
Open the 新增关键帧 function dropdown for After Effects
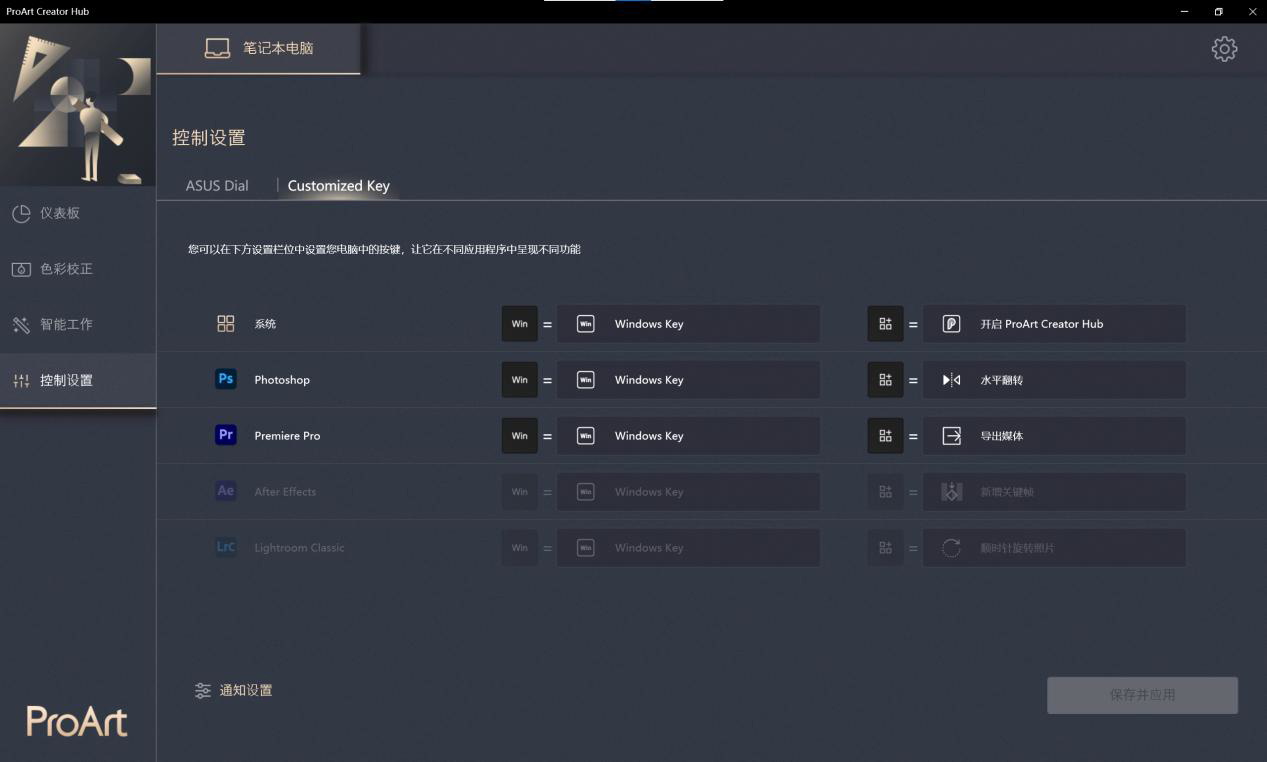click(1054, 492)
